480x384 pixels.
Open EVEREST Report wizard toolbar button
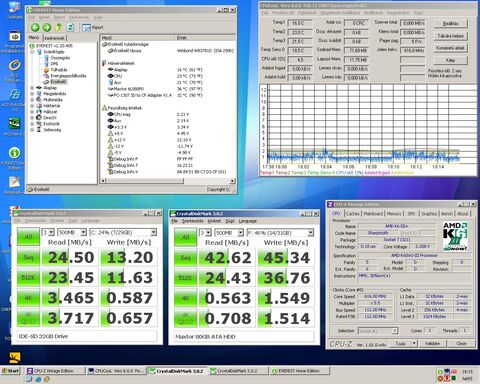point(93,28)
